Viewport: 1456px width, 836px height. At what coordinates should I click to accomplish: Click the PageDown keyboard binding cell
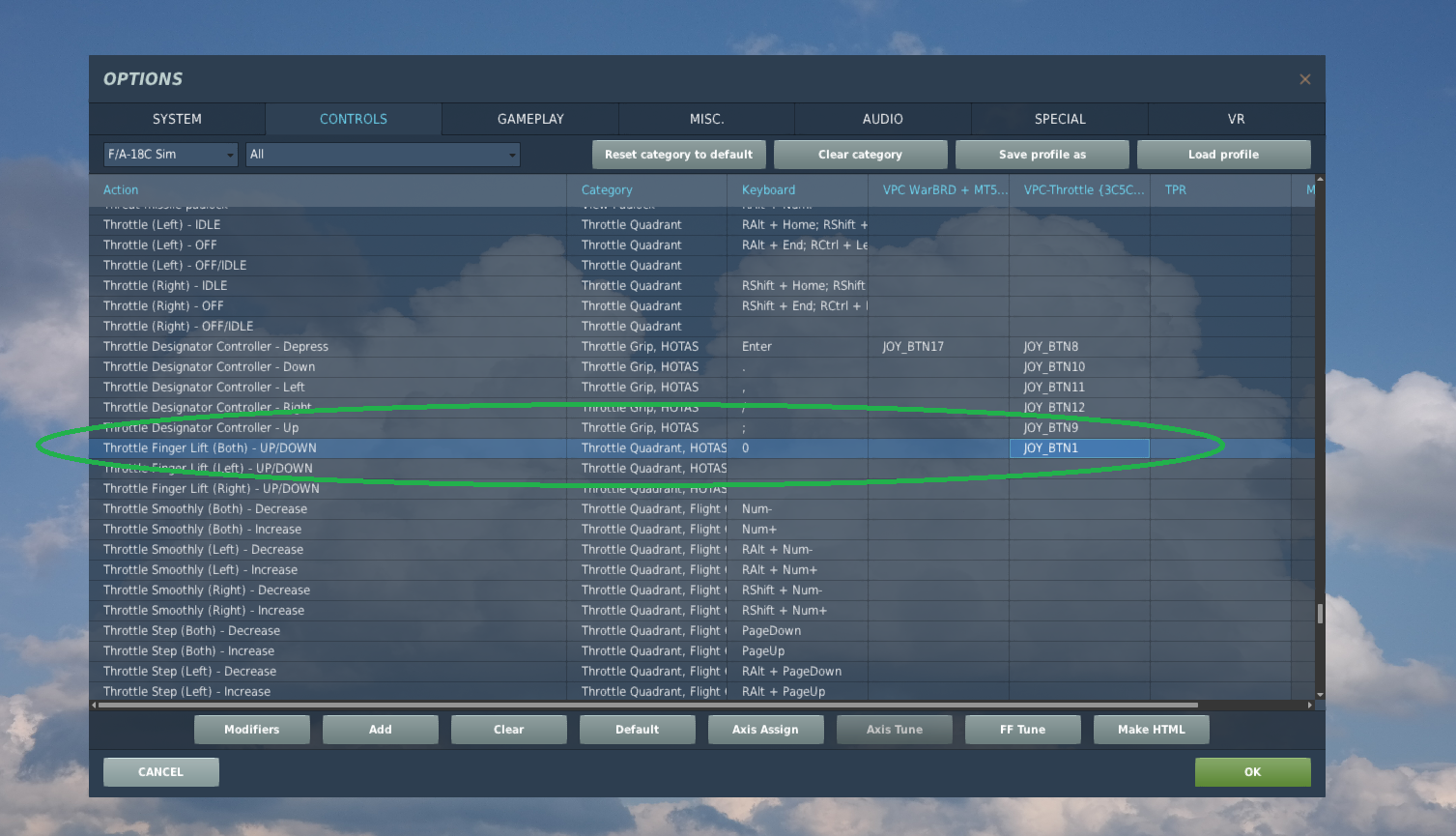click(797, 631)
